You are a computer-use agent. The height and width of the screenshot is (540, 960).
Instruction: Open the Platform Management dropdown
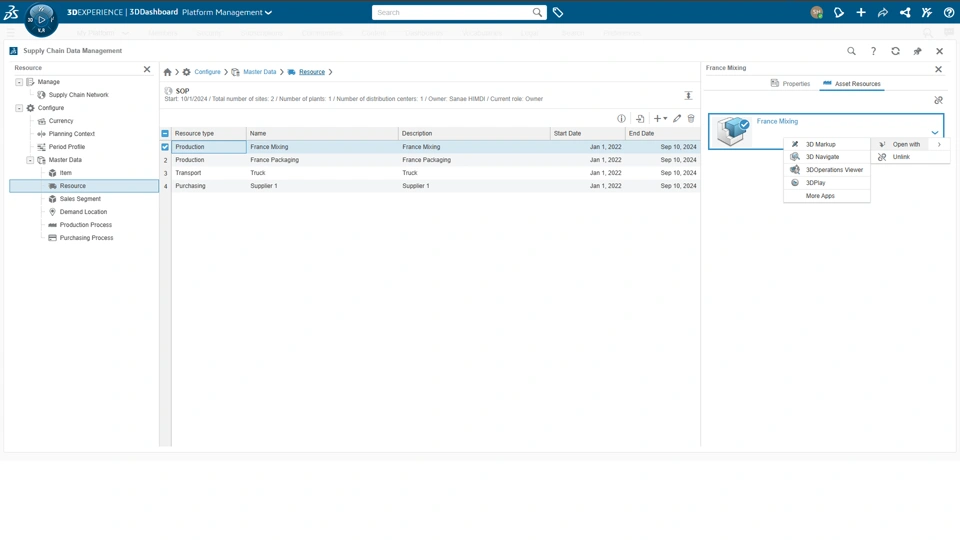pyautogui.click(x=227, y=12)
